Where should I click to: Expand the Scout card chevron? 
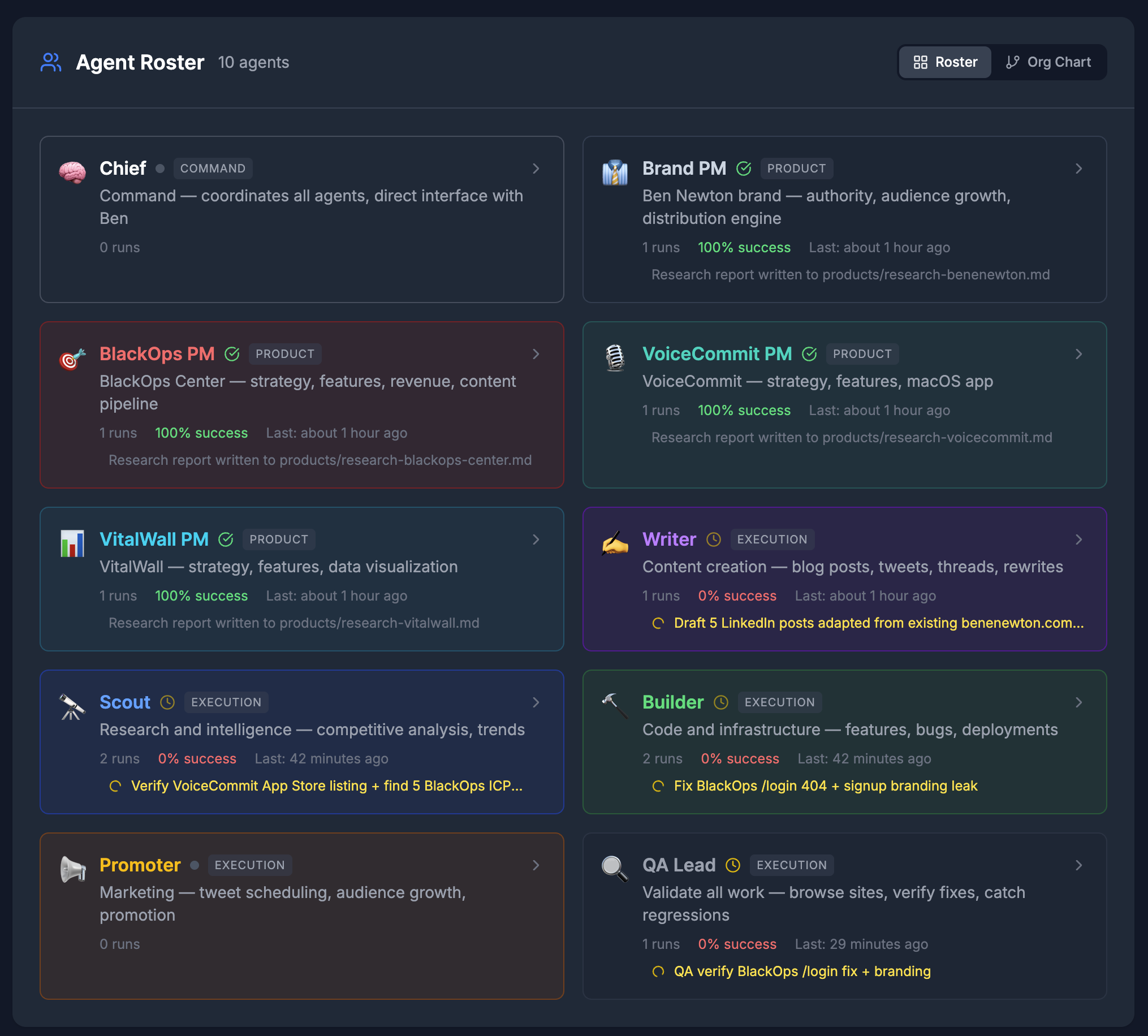(536, 702)
